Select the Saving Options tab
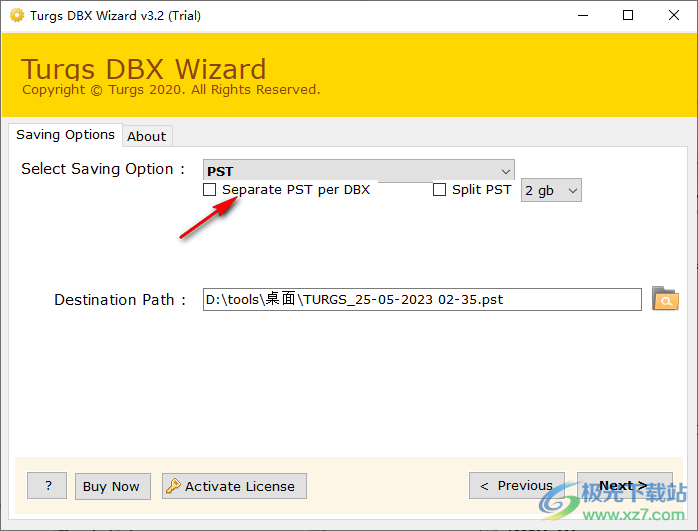Screen dimensions: 698x531 [x=65, y=134]
